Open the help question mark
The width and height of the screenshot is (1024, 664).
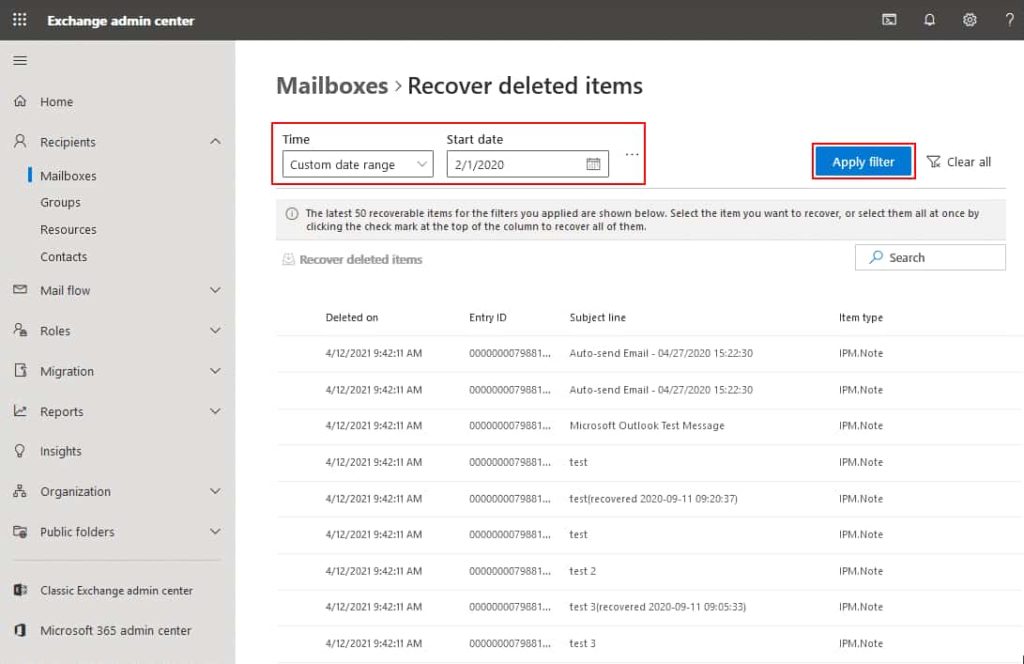click(1008, 20)
